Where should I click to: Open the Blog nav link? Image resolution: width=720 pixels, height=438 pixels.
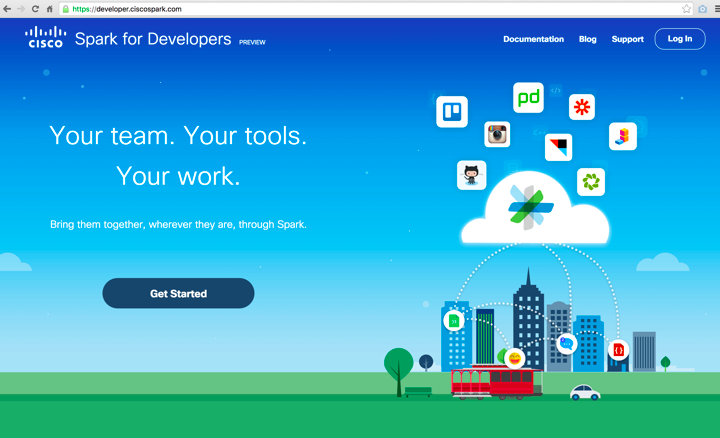587,39
